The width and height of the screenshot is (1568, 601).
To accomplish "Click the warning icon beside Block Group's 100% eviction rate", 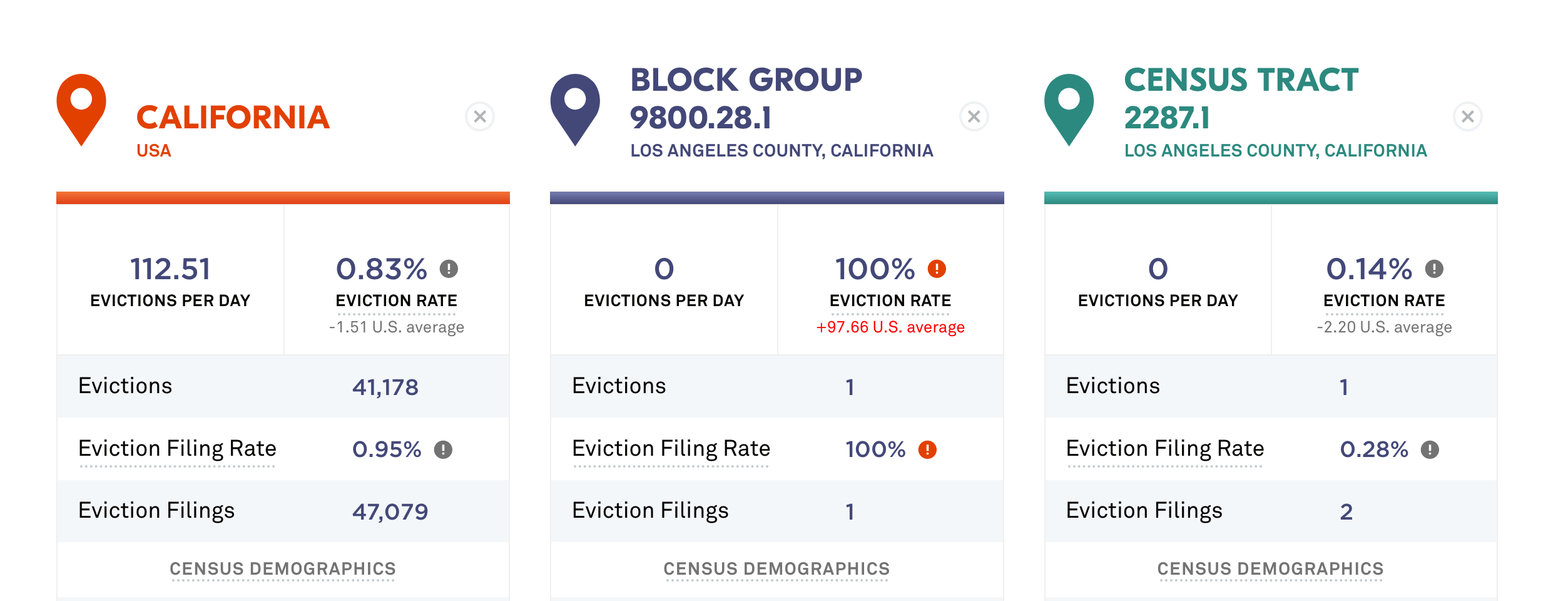I will click(x=935, y=269).
